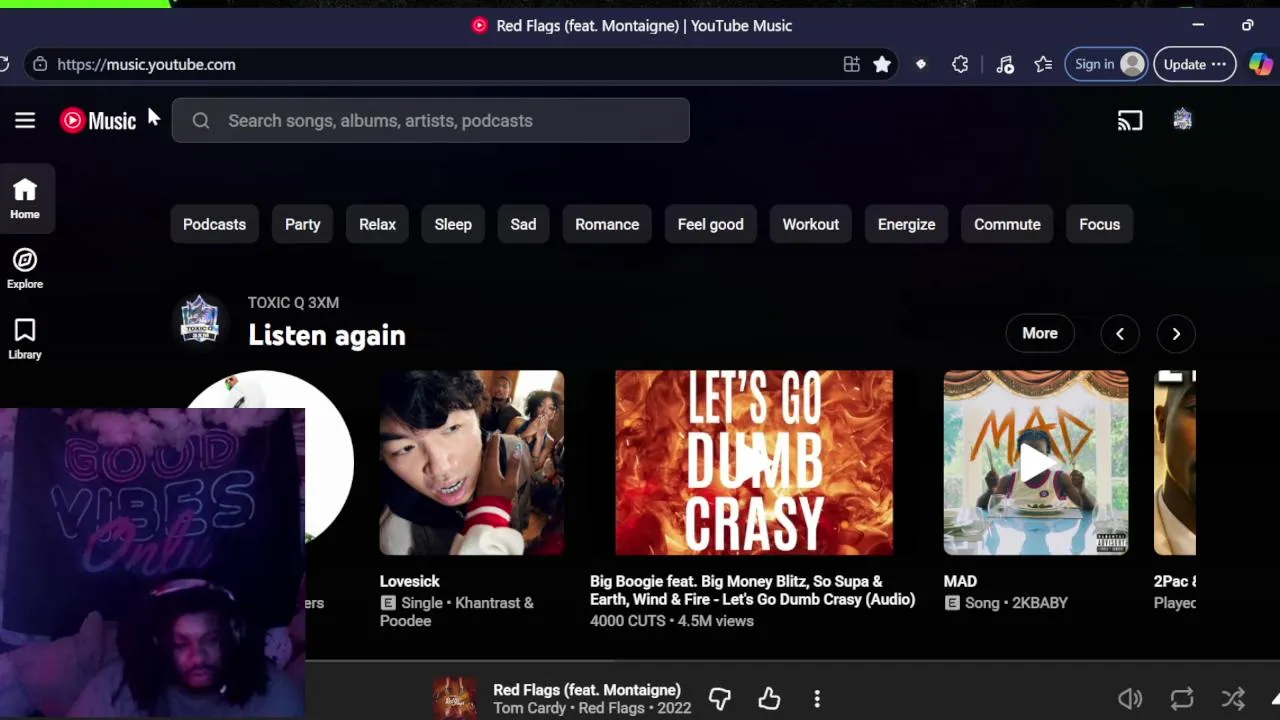Show next Listen again items
Viewport: 1280px width, 720px height.
point(1176,334)
